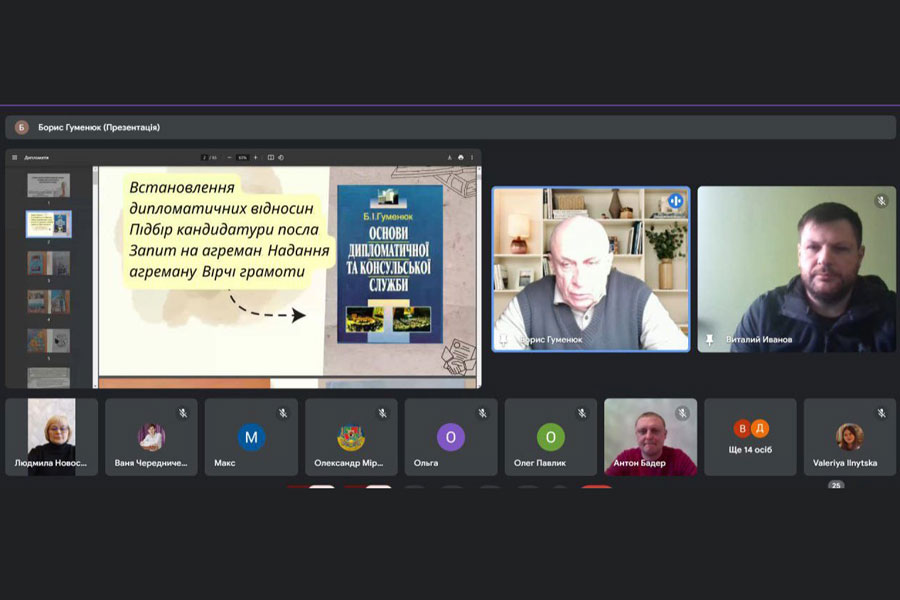Click the download icon in PDF toolbar

pyautogui.click(x=449, y=157)
